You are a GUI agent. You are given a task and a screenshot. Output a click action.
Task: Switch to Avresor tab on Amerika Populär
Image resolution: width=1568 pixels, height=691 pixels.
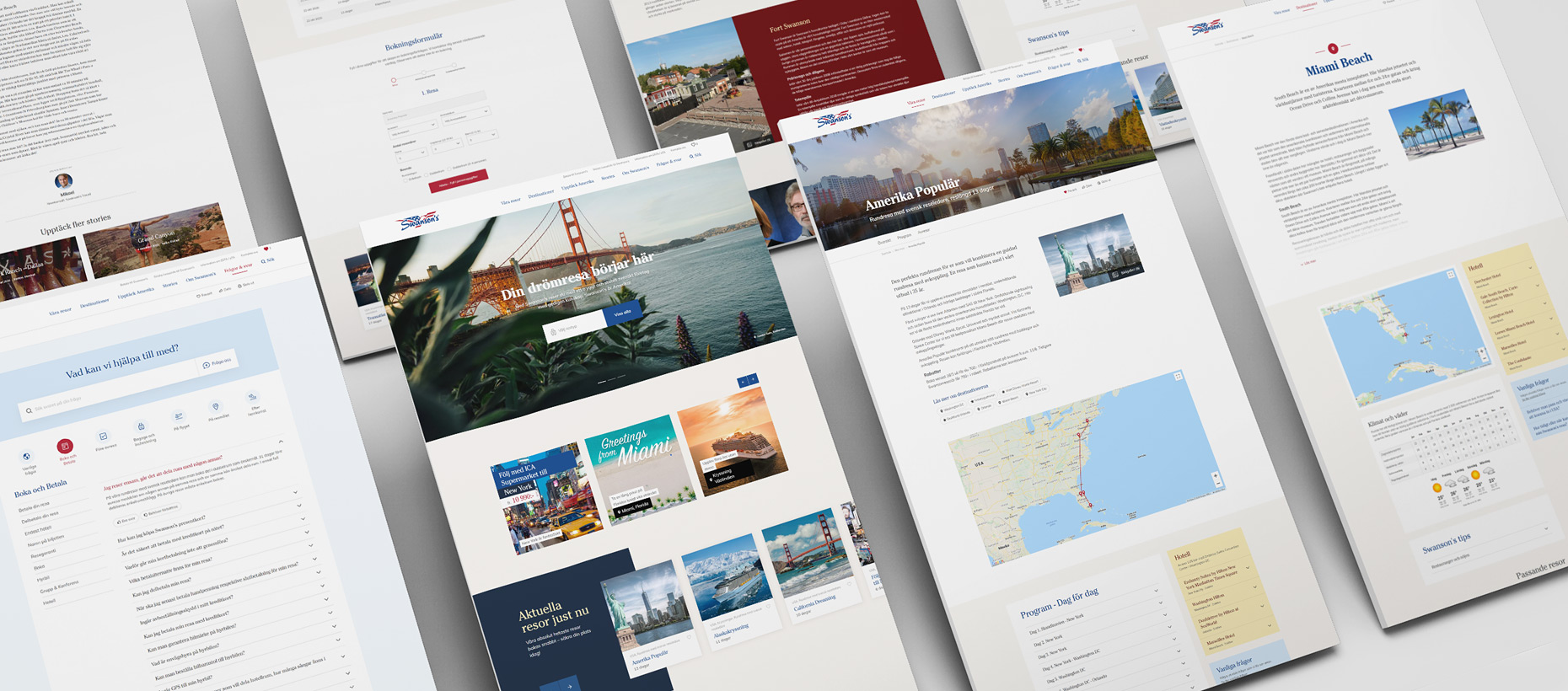924,231
